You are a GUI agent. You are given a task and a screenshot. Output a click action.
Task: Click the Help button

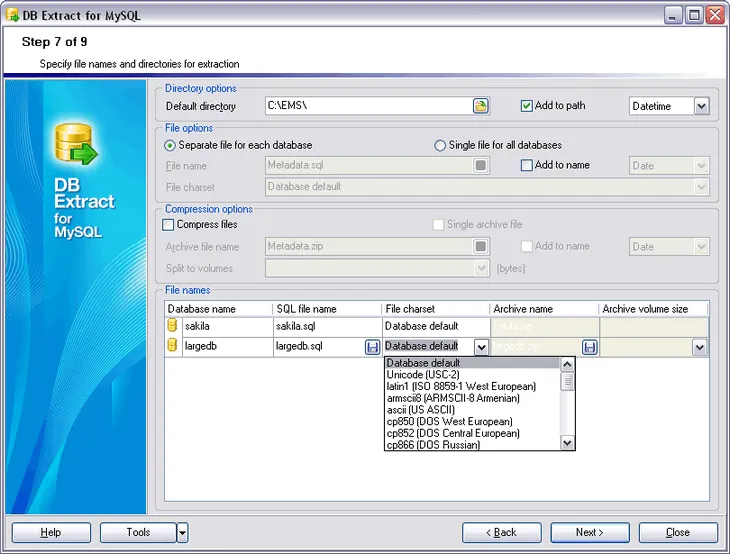coord(51,533)
